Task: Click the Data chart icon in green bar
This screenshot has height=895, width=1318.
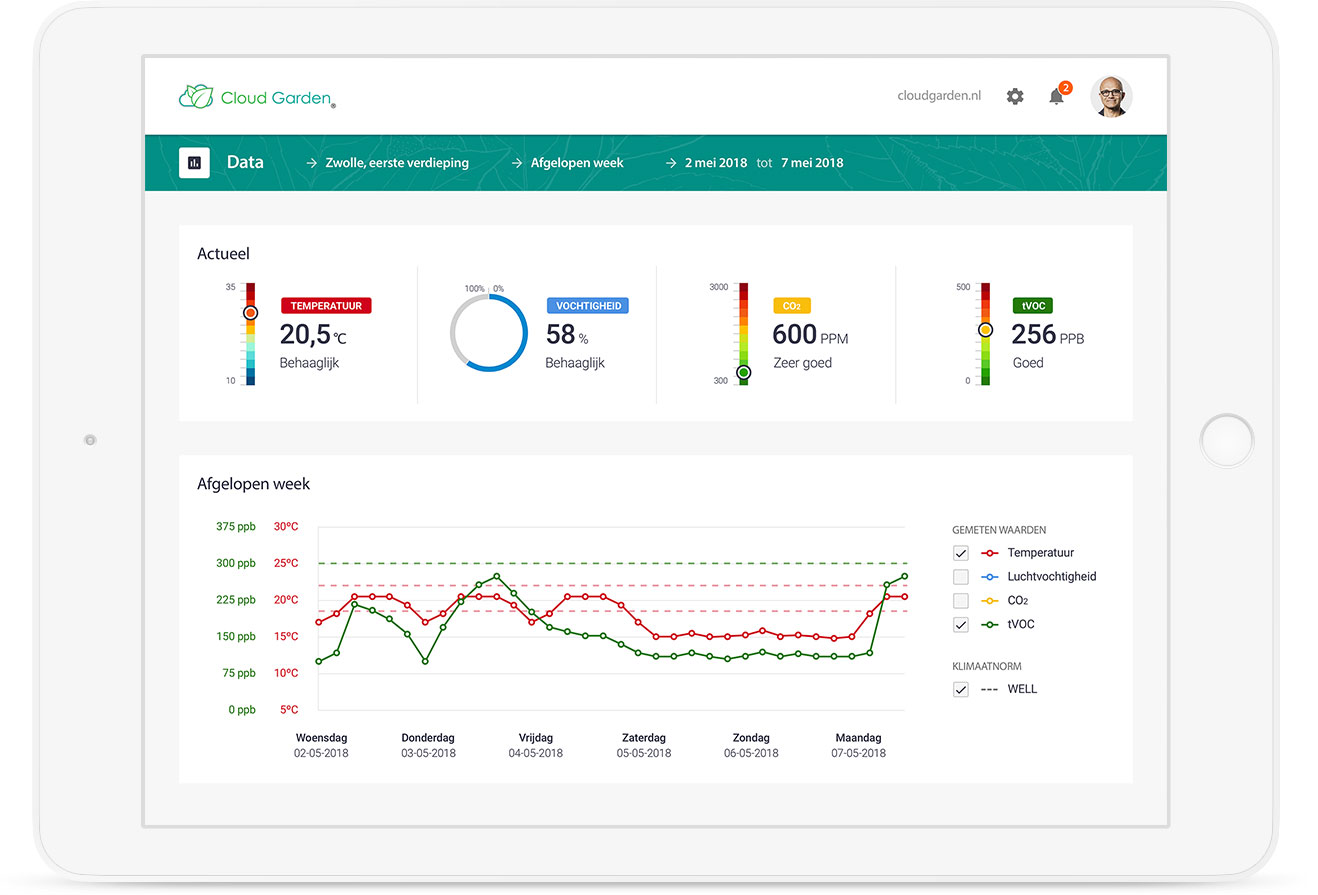Action: pyautogui.click(x=194, y=162)
